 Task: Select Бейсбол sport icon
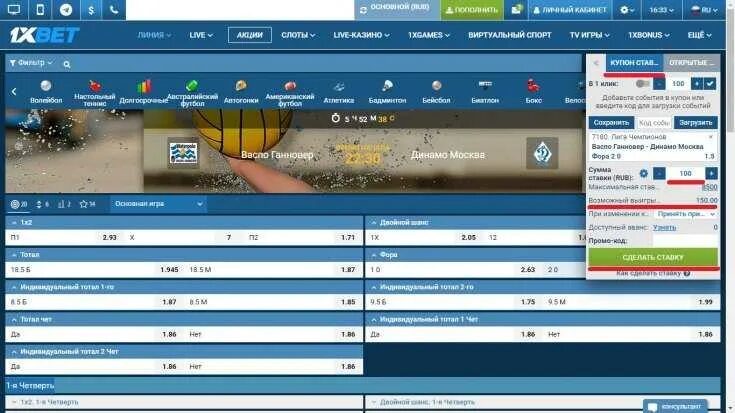436,91
